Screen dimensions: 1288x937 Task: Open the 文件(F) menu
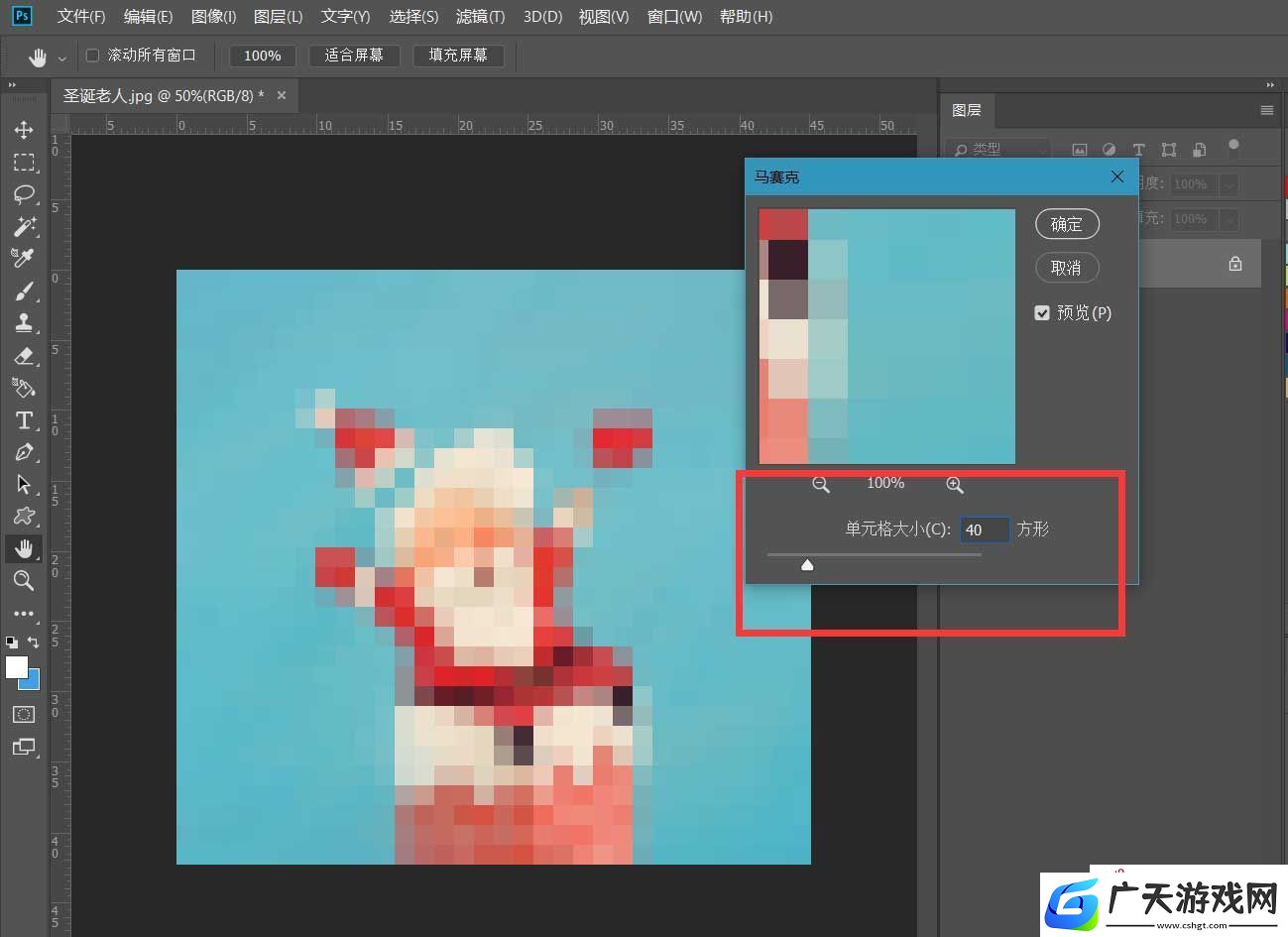[x=81, y=17]
